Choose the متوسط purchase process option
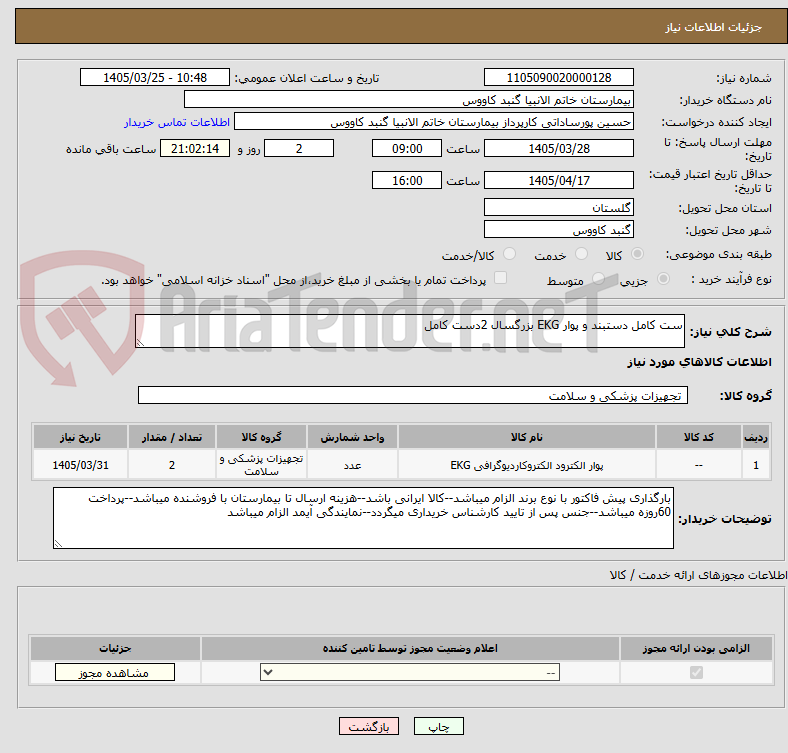Screen dimensions: 788x753 pos(598,278)
